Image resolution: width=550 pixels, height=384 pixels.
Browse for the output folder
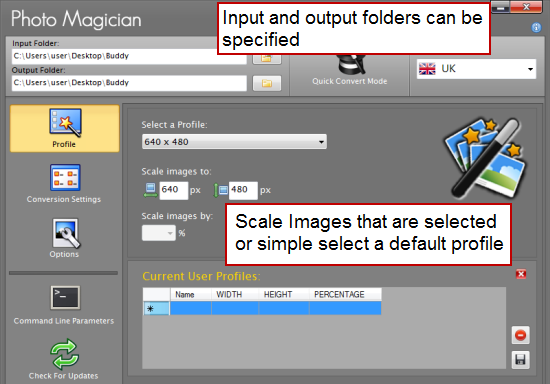coord(267,83)
